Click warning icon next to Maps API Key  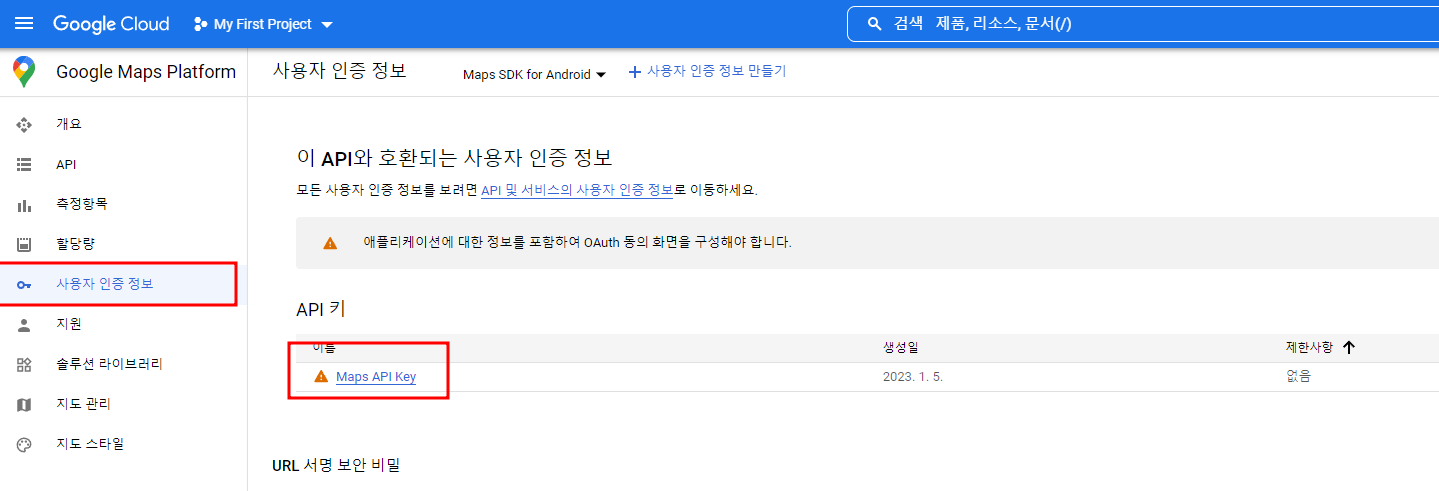point(321,376)
